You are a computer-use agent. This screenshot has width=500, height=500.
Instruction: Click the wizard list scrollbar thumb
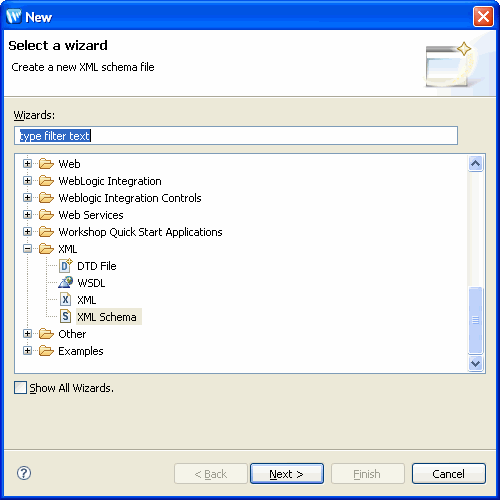point(476,320)
